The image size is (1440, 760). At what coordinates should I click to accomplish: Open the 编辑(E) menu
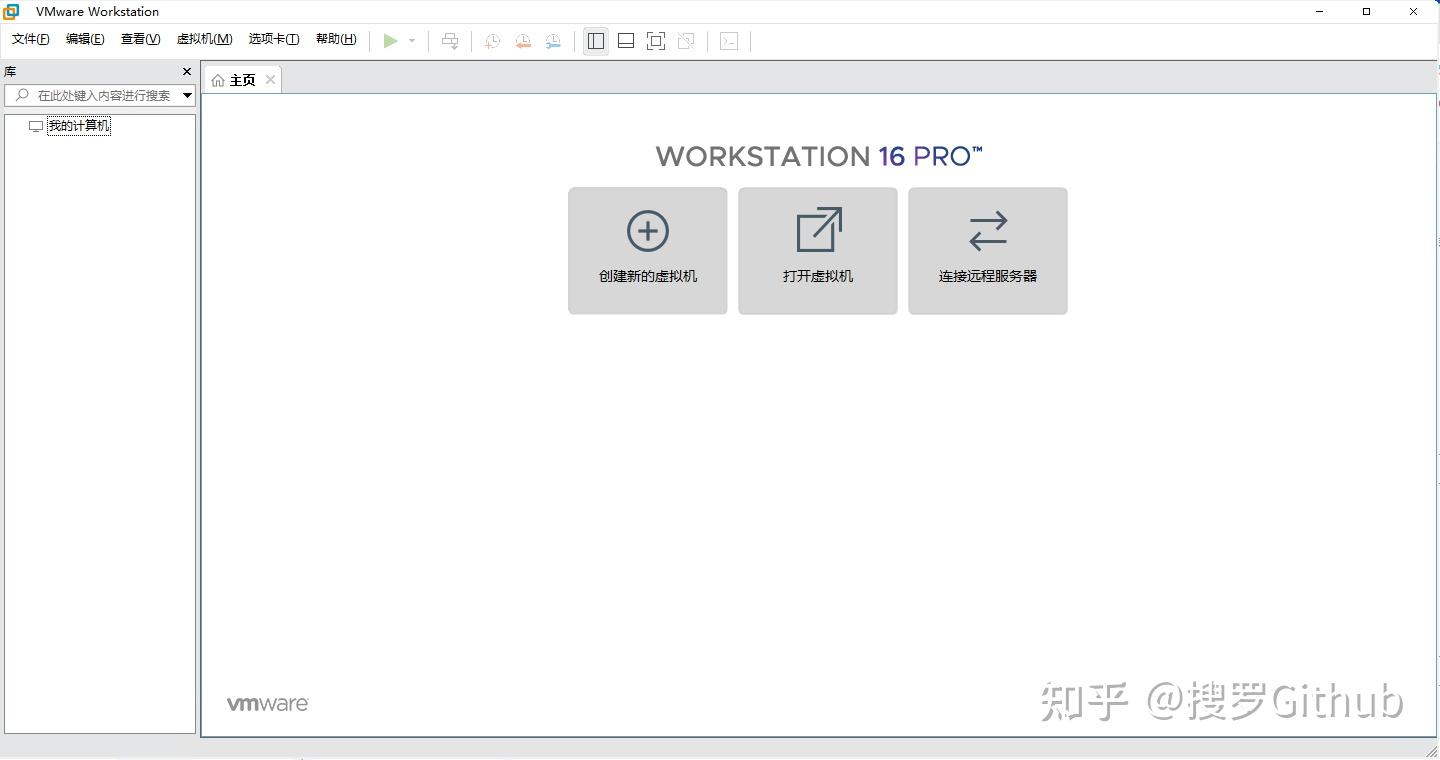[x=85, y=39]
